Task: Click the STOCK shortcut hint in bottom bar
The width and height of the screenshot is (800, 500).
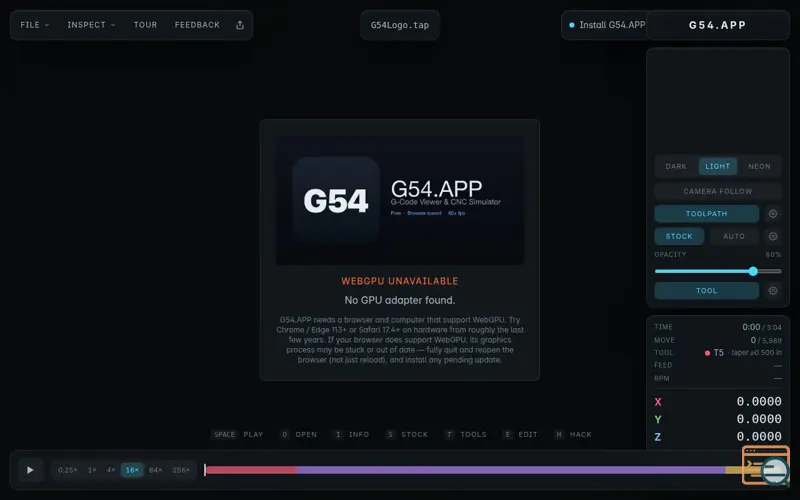Action: 407,435
